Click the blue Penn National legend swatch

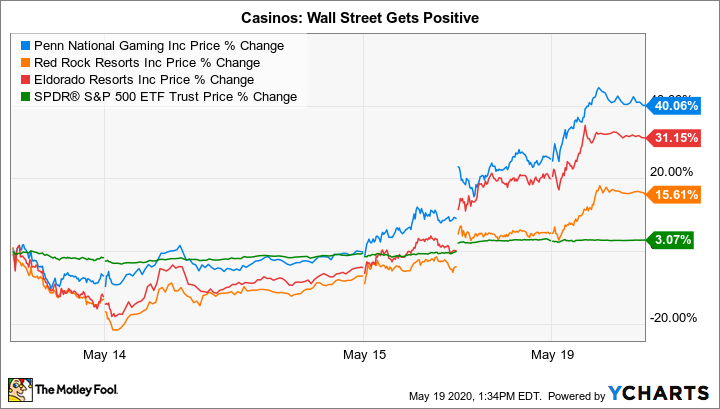(x=25, y=46)
